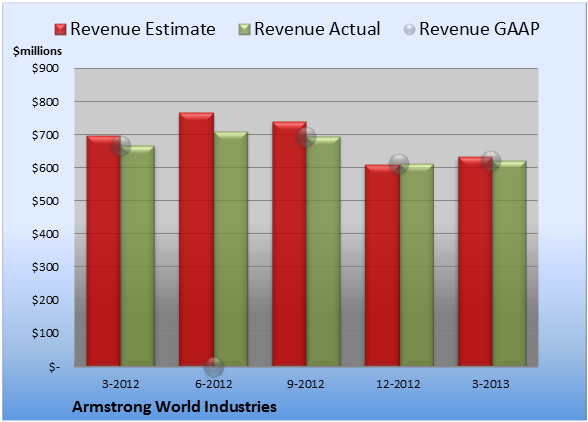Select the green actual bar for 3-2013
Screen dimensions: 588x422
[509, 263]
